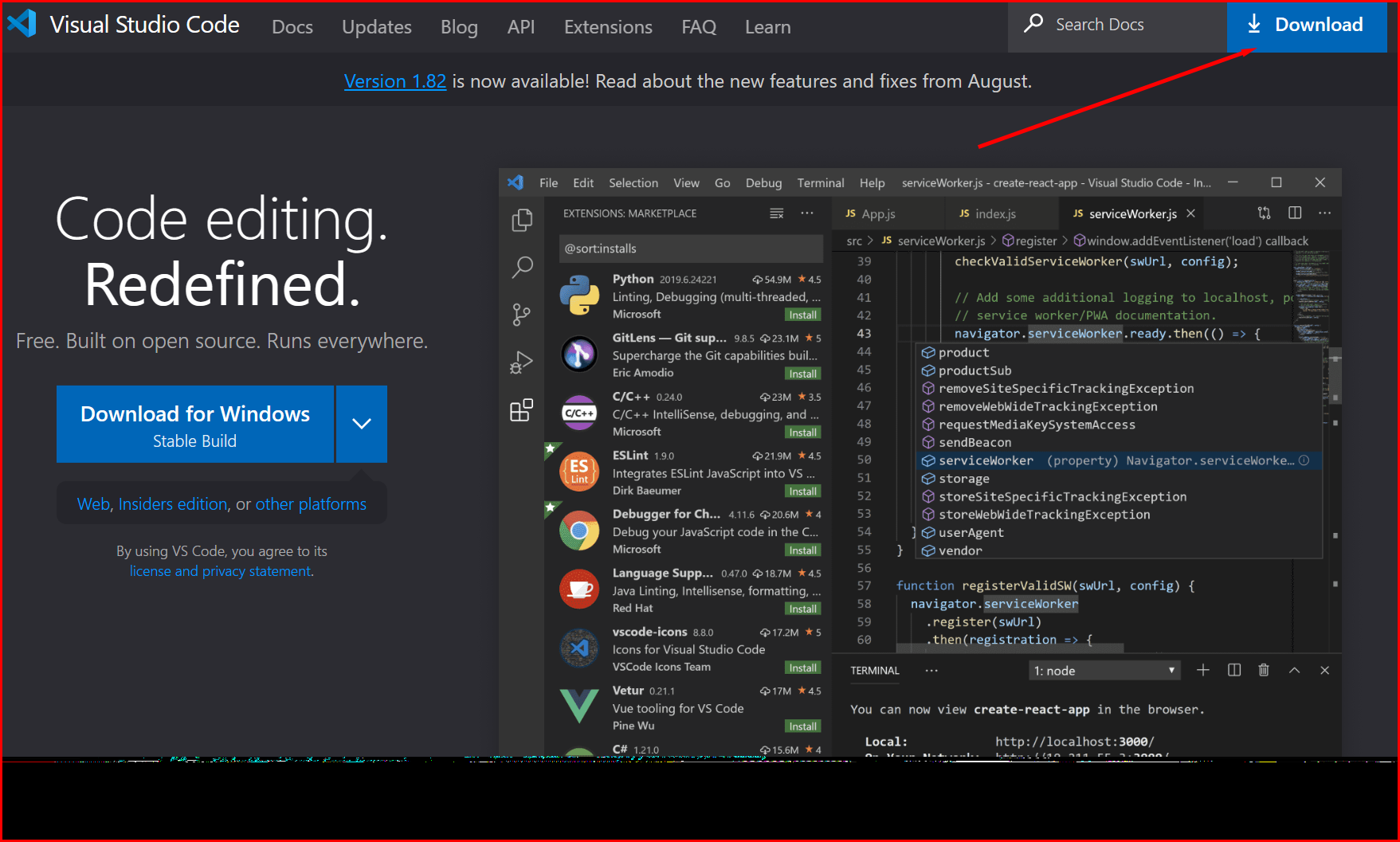The width and height of the screenshot is (1400, 842).
Task: Click the C/C++ extension icon
Action: (x=579, y=413)
